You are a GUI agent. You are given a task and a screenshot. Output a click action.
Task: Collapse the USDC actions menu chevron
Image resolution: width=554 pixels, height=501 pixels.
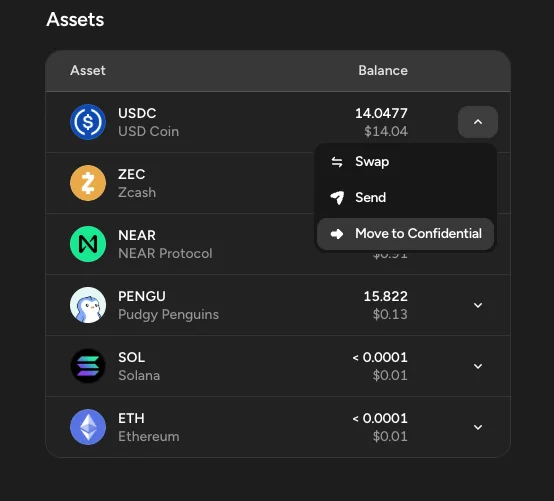pyautogui.click(x=478, y=122)
